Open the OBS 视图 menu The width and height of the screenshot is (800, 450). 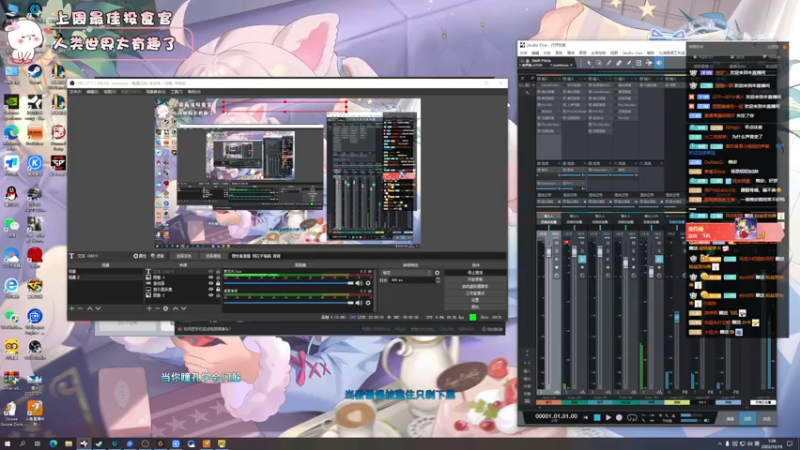point(110,92)
